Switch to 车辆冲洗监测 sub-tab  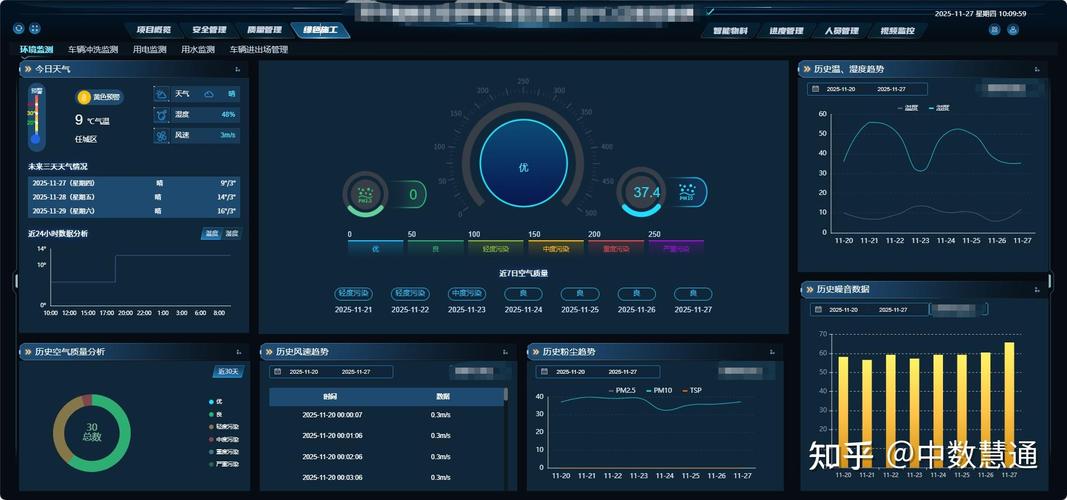point(93,50)
